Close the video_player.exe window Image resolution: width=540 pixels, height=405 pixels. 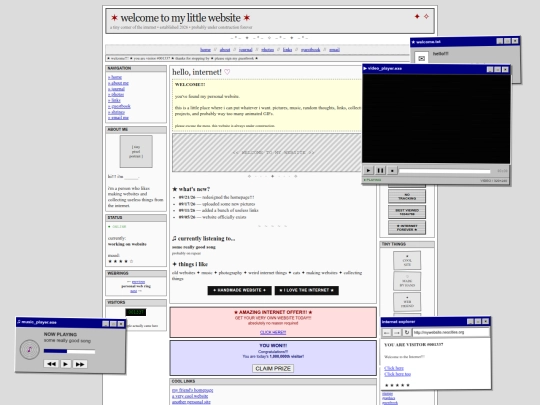pyautogui.click(x=505, y=70)
